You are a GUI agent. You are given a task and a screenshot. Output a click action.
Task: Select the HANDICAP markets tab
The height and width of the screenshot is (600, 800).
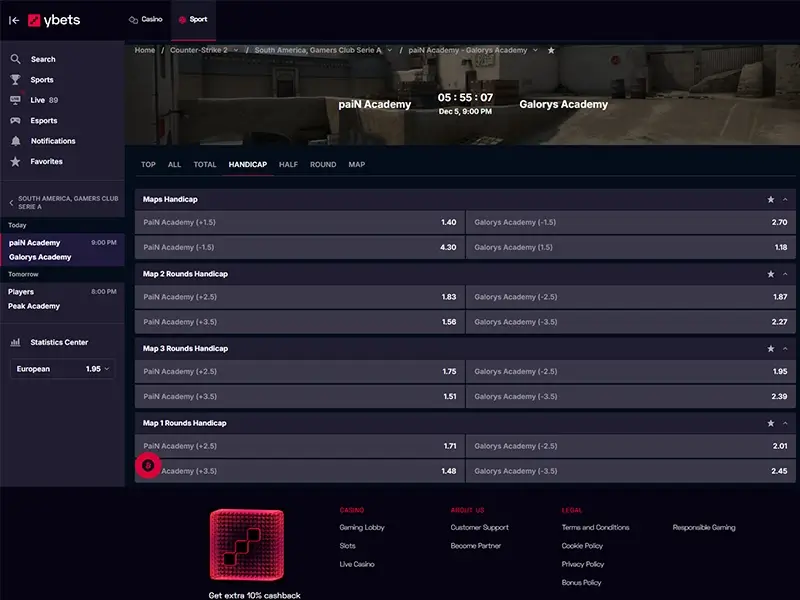pos(247,164)
